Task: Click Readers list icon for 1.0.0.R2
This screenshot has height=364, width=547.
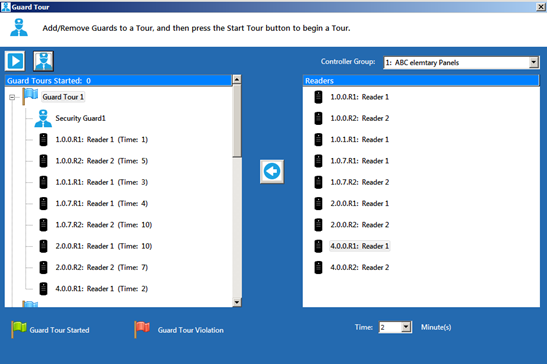Action: tap(318, 118)
